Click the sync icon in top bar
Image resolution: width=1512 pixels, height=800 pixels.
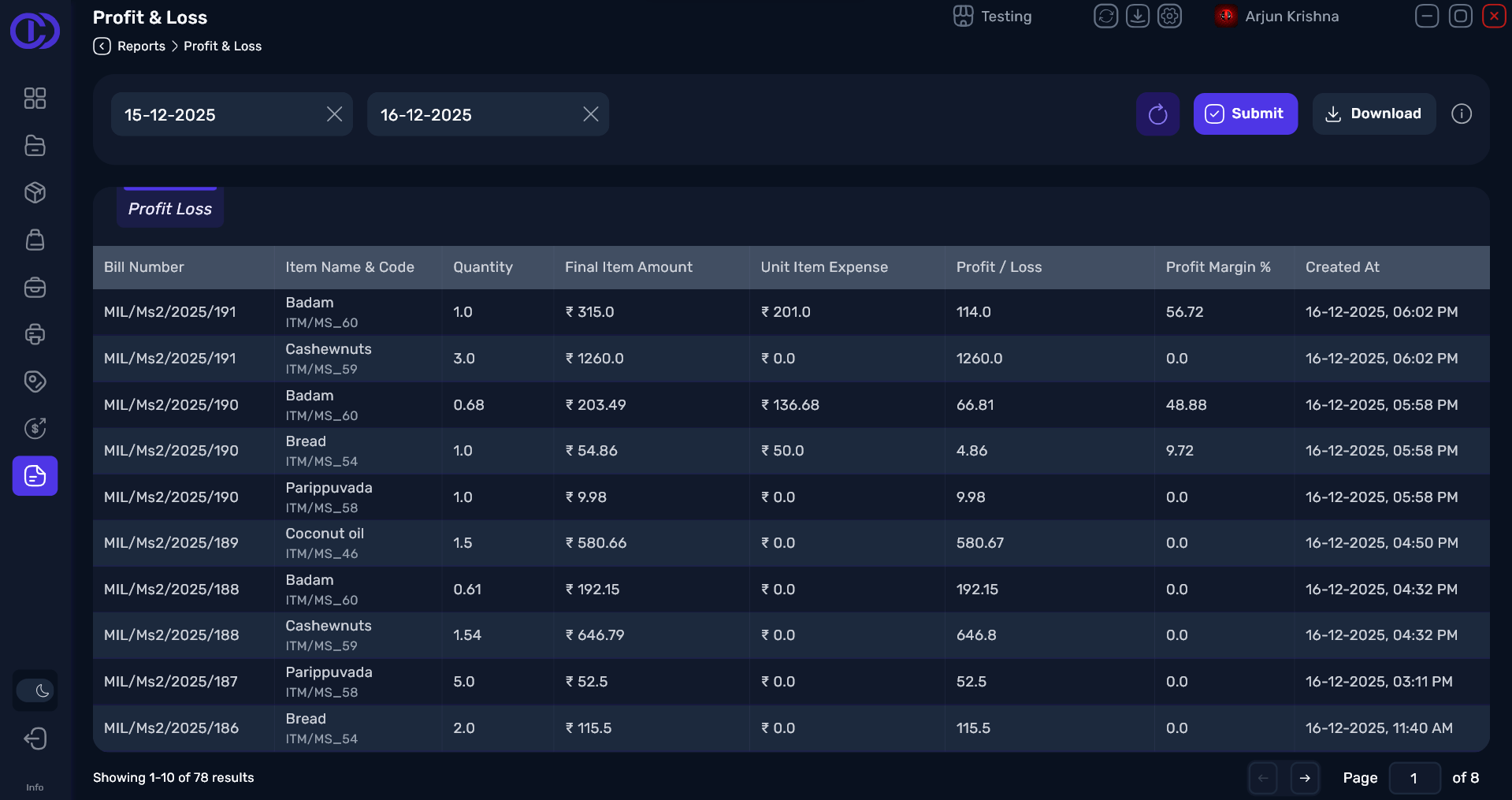pyautogui.click(x=1105, y=16)
